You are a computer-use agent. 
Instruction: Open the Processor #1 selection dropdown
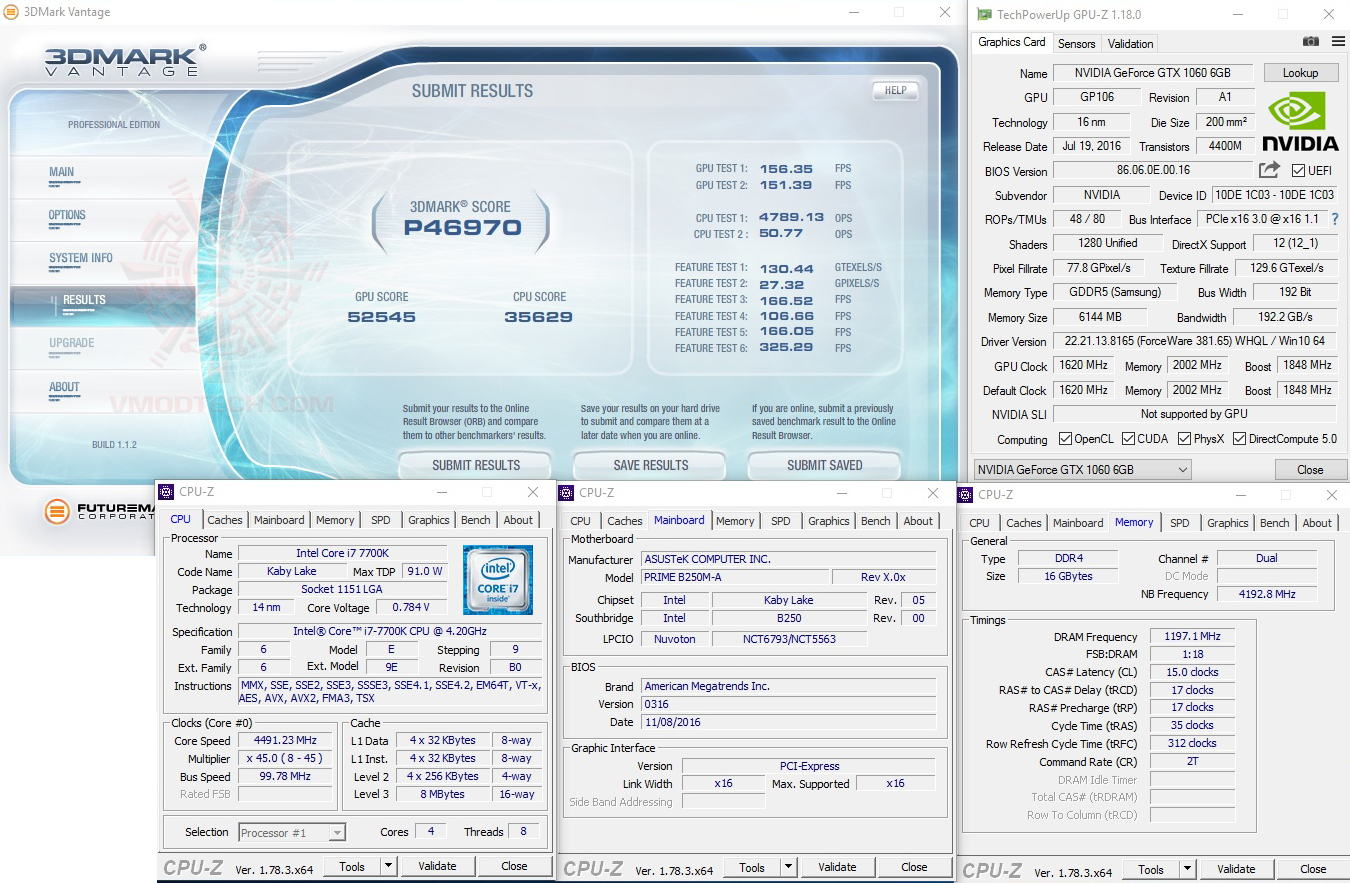[x=339, y=832]
